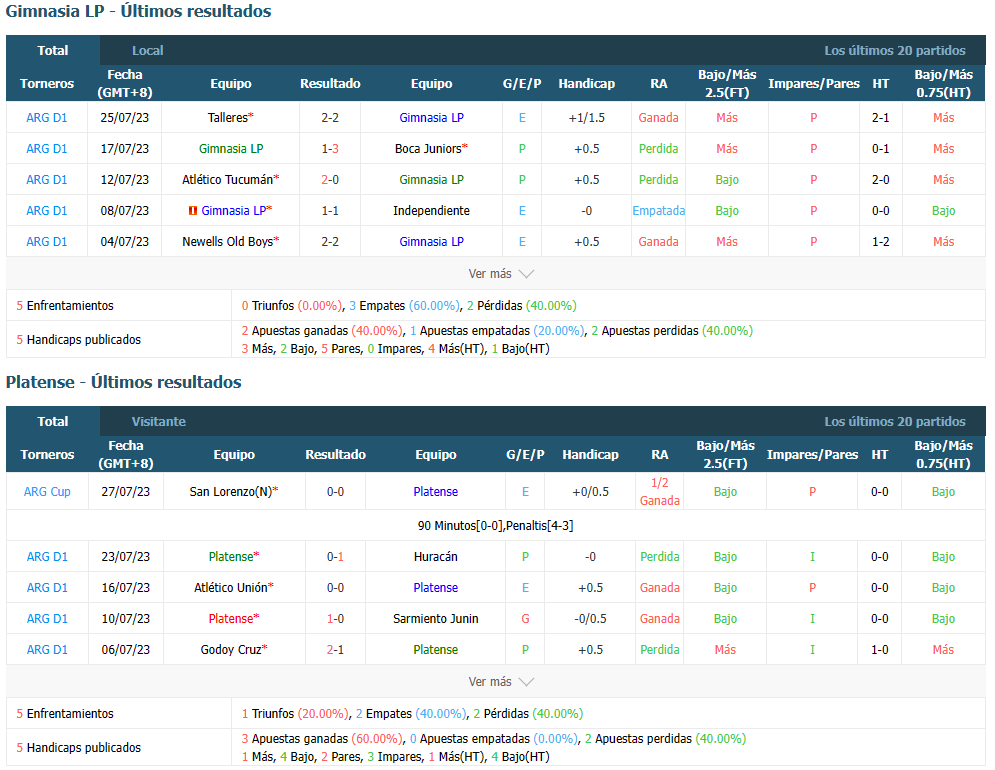Click the red card icon beside Gimnasia LP
Image resolution: width=995 pixels, height=770 pixels.
[x=193, y=211]
